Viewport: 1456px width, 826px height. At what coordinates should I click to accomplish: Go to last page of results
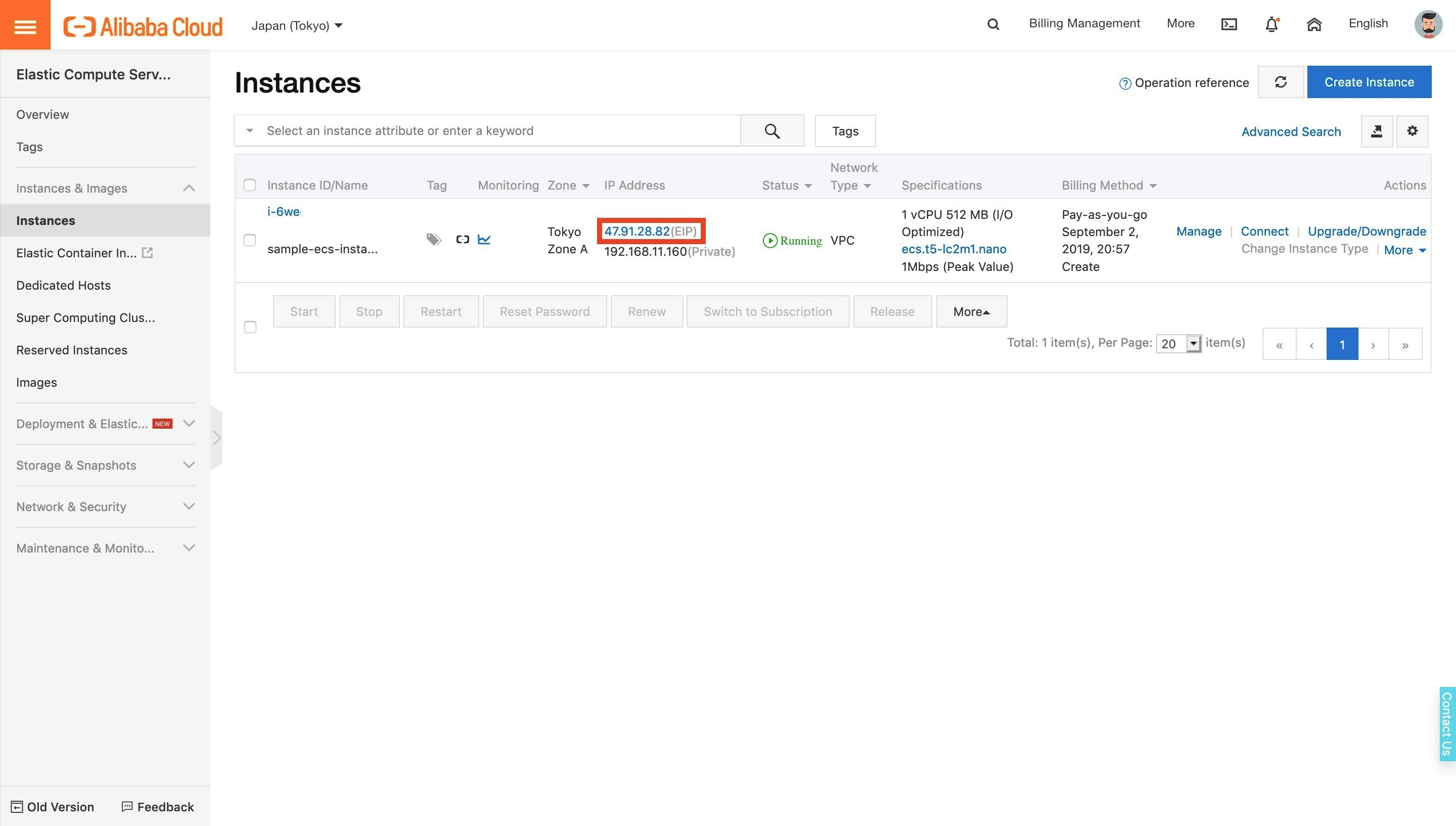[x=1405, y=344]
